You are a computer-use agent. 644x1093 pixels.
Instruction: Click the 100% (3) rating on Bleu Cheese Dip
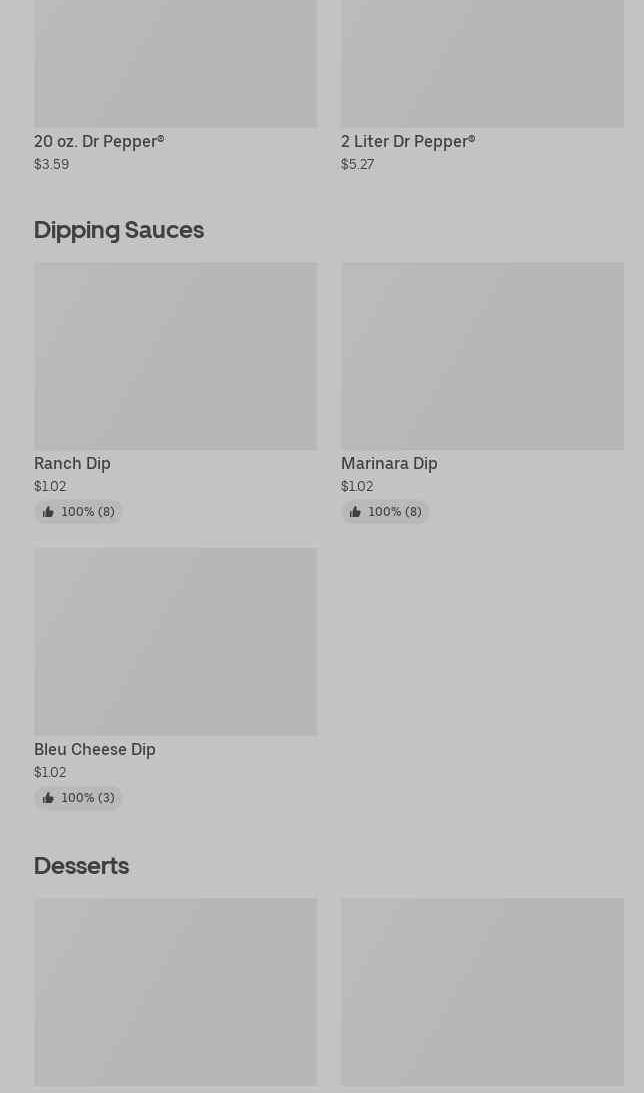(87, 798)
